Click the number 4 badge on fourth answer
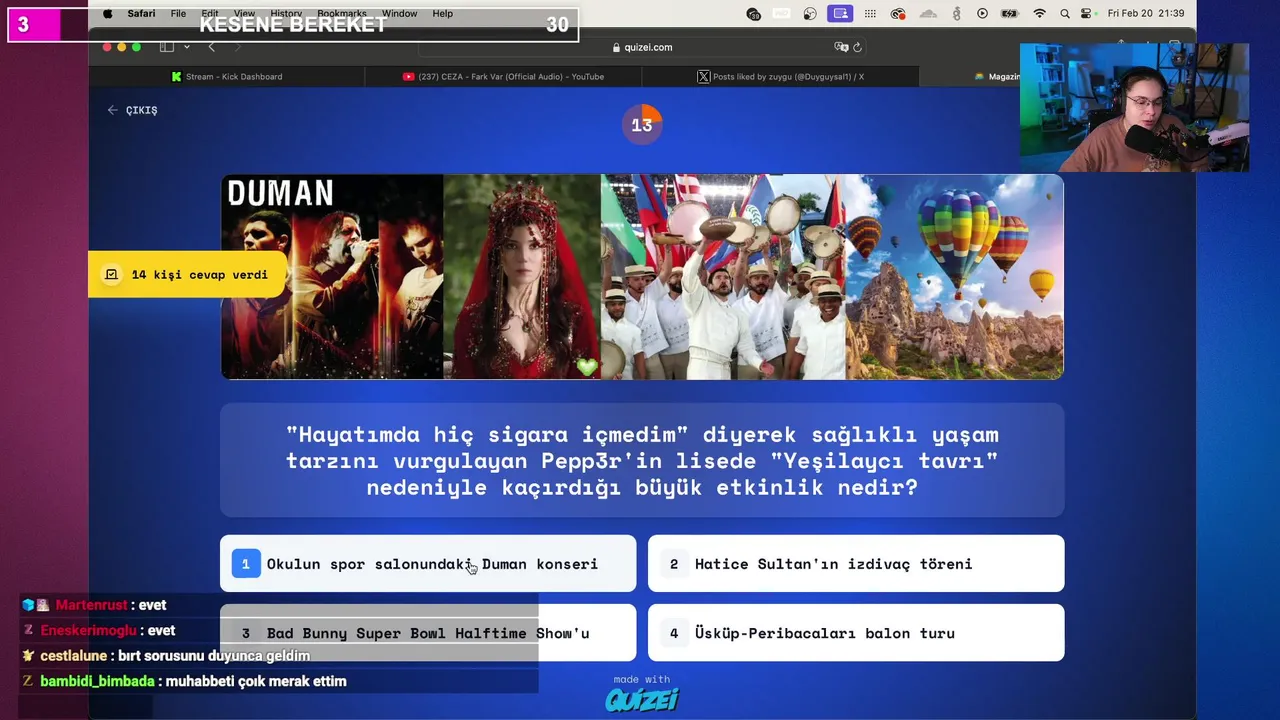This screenshot has width=1280, height=720. (x=674, y=633)
